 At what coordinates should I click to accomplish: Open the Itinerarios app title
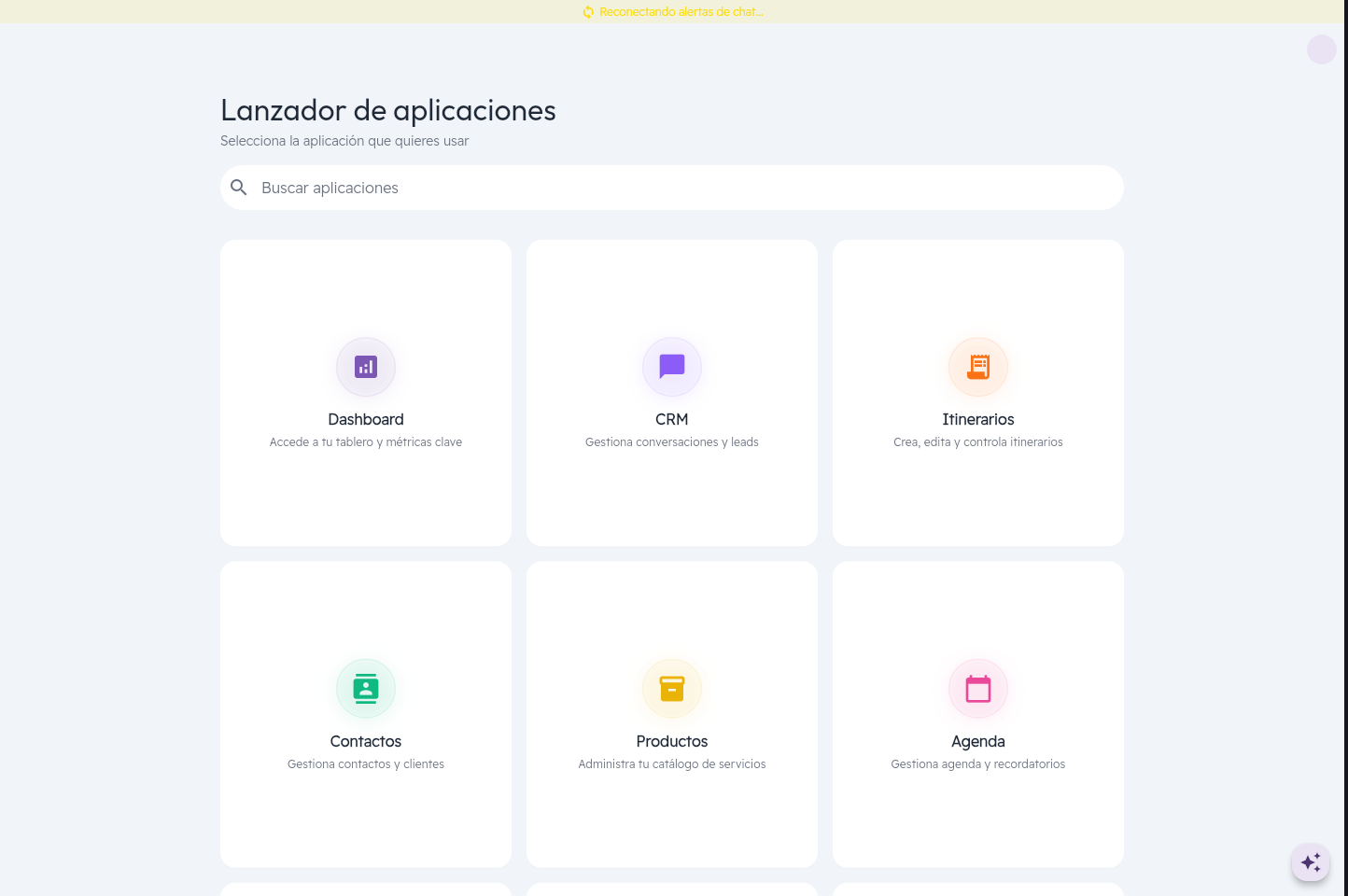click(x=978, y=420)
